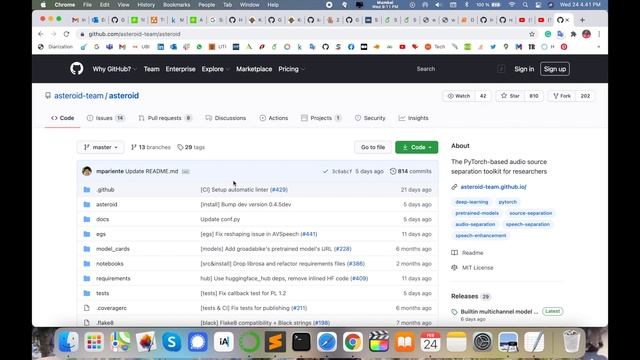This screenshot has width=640, height=360.
Task: Open the Actions tab
Action: (x=273, y=118)
